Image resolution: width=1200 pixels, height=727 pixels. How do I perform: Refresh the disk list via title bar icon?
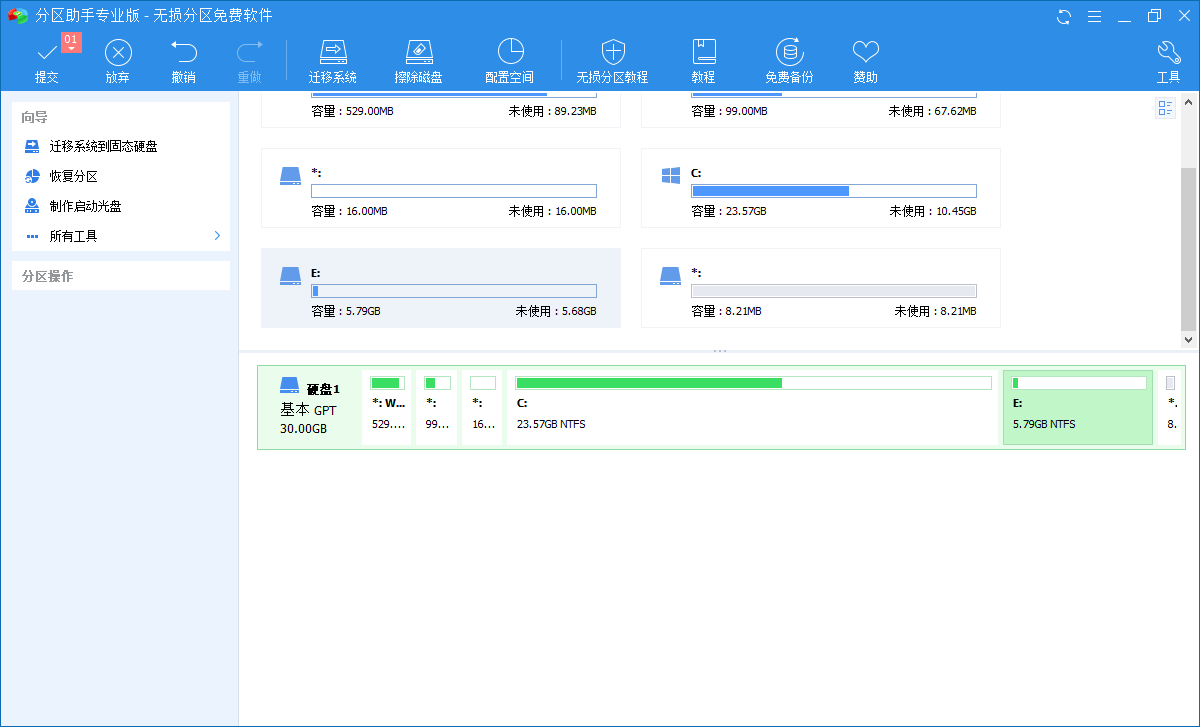tap(1063, 16)
